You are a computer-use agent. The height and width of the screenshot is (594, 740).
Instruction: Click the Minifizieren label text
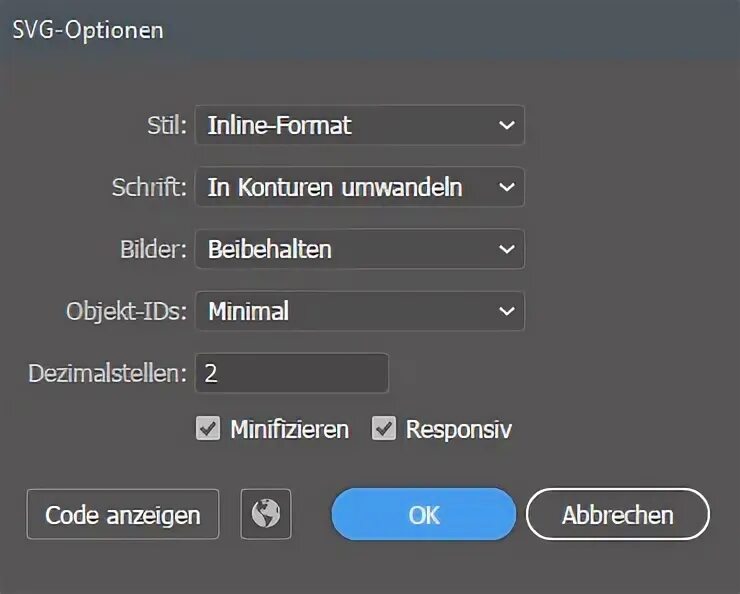pos(289,430)
